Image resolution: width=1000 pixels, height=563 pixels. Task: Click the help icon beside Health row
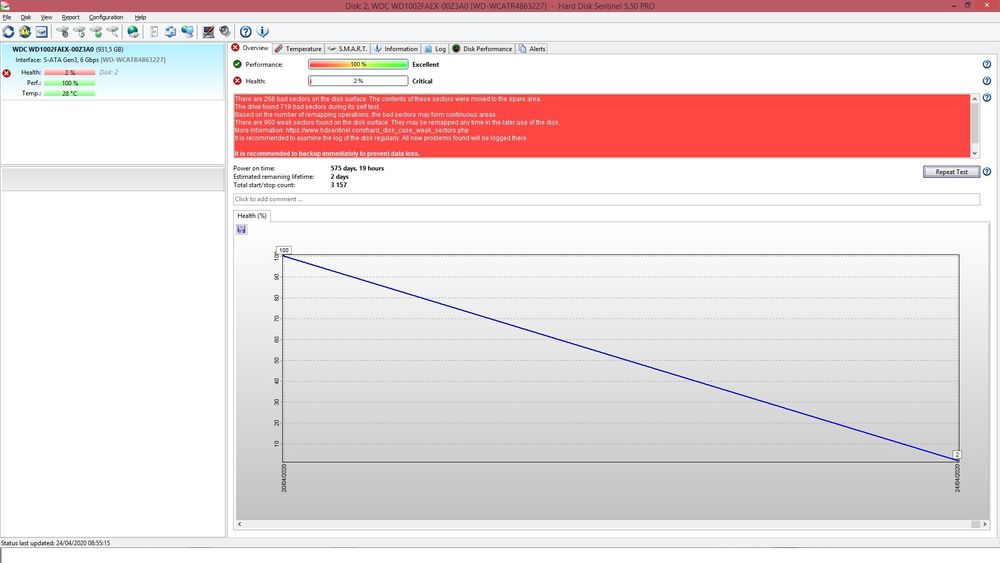(987, 81)
